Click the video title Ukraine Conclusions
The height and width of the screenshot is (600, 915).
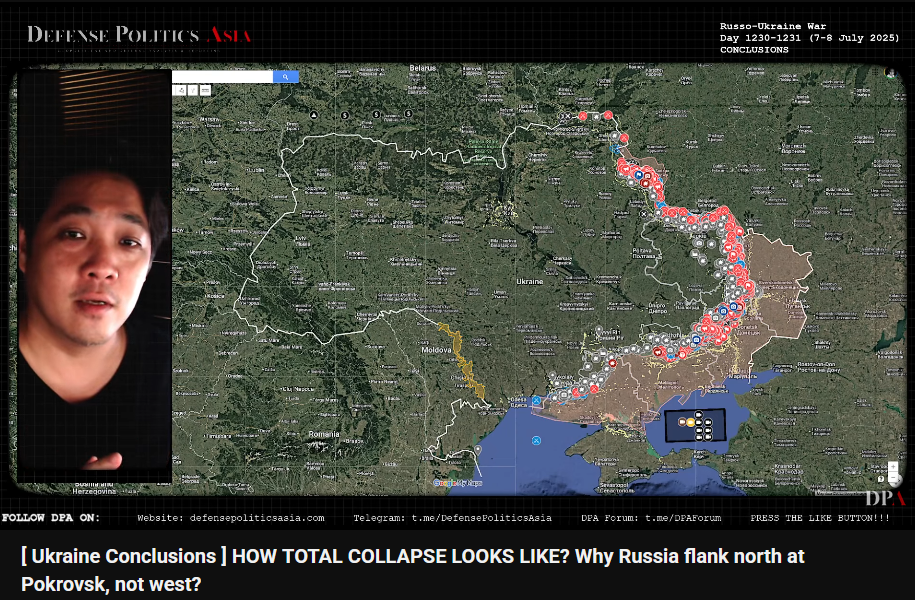[413, 570]
